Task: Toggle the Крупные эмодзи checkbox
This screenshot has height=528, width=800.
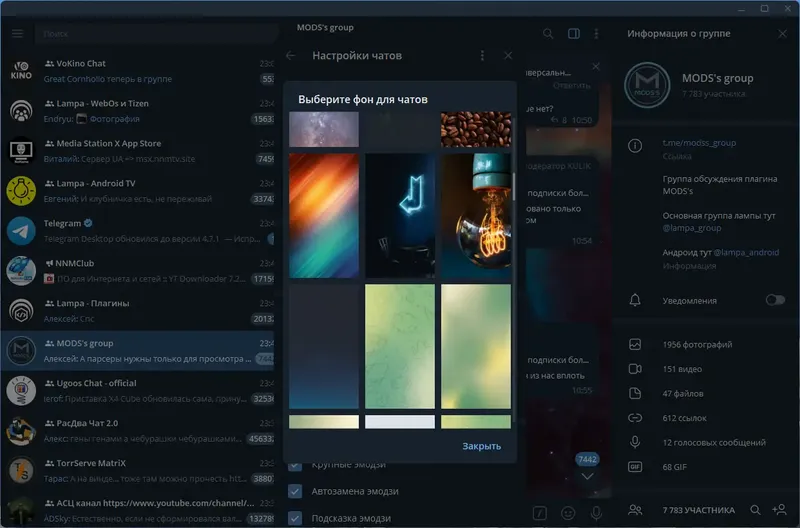Action: (x=295, y=466)
